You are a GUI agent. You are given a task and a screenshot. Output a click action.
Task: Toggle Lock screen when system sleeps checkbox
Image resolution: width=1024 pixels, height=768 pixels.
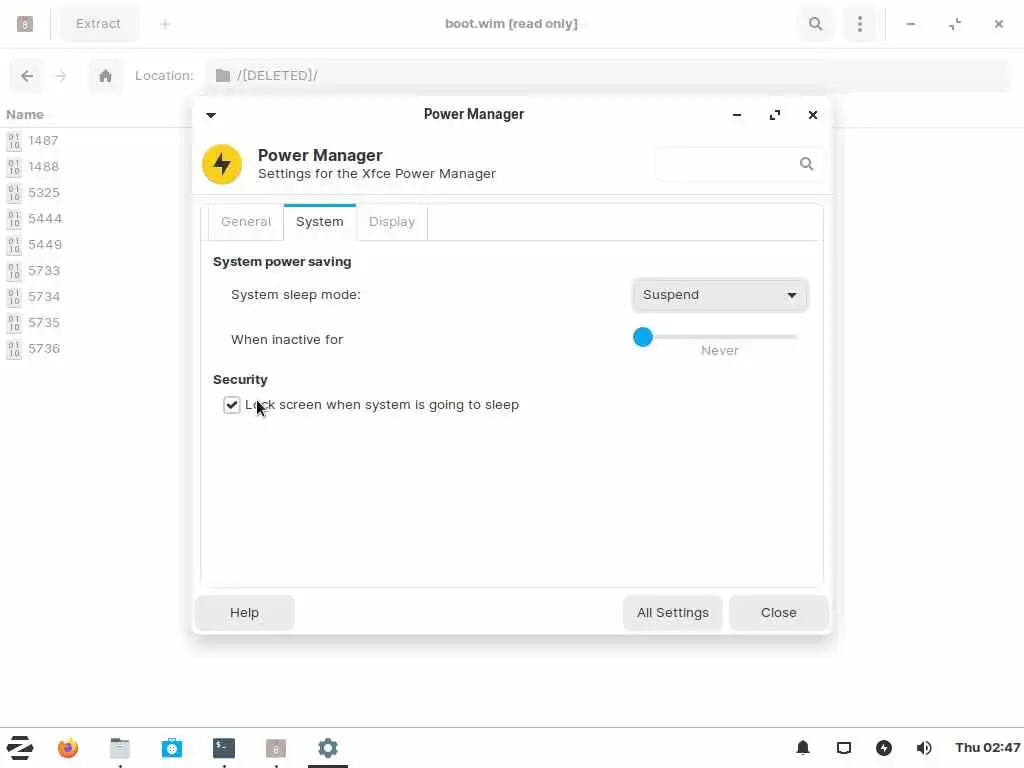[231, 405]
